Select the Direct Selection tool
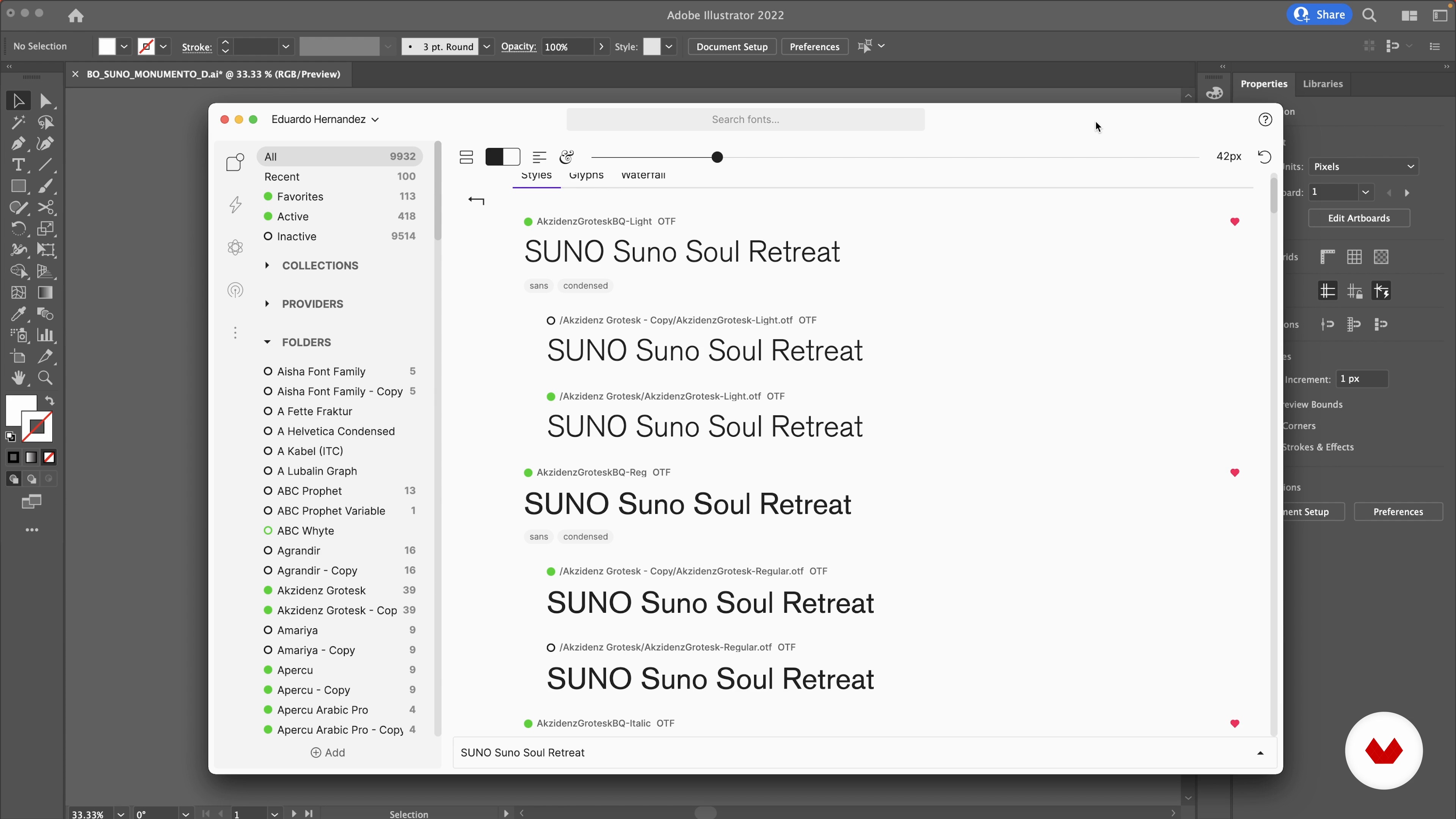Screen dimensions: 1456x819 tap(46, 101)
